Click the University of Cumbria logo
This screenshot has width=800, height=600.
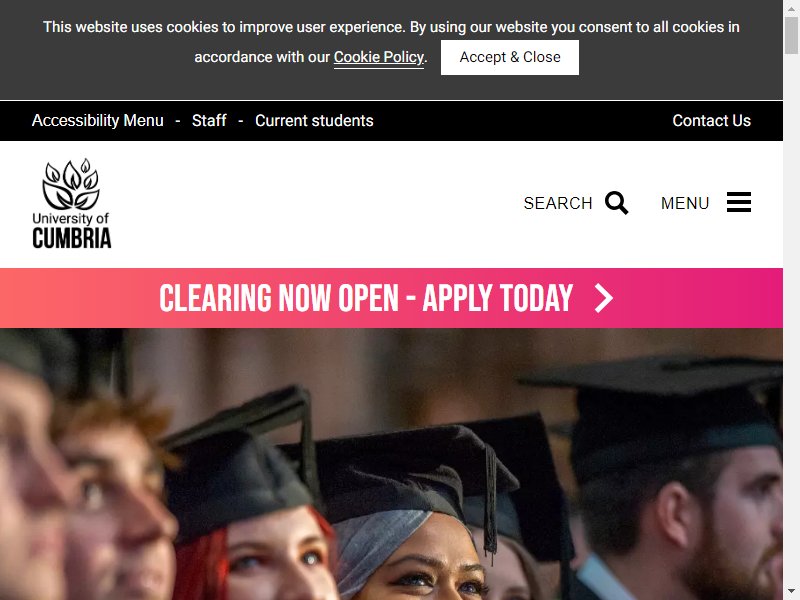[71, 204]
